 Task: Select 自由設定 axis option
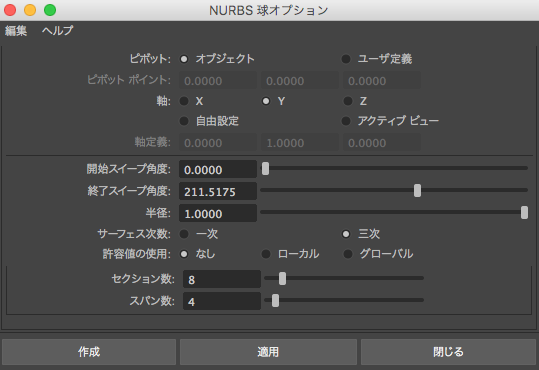click(184, 121)
